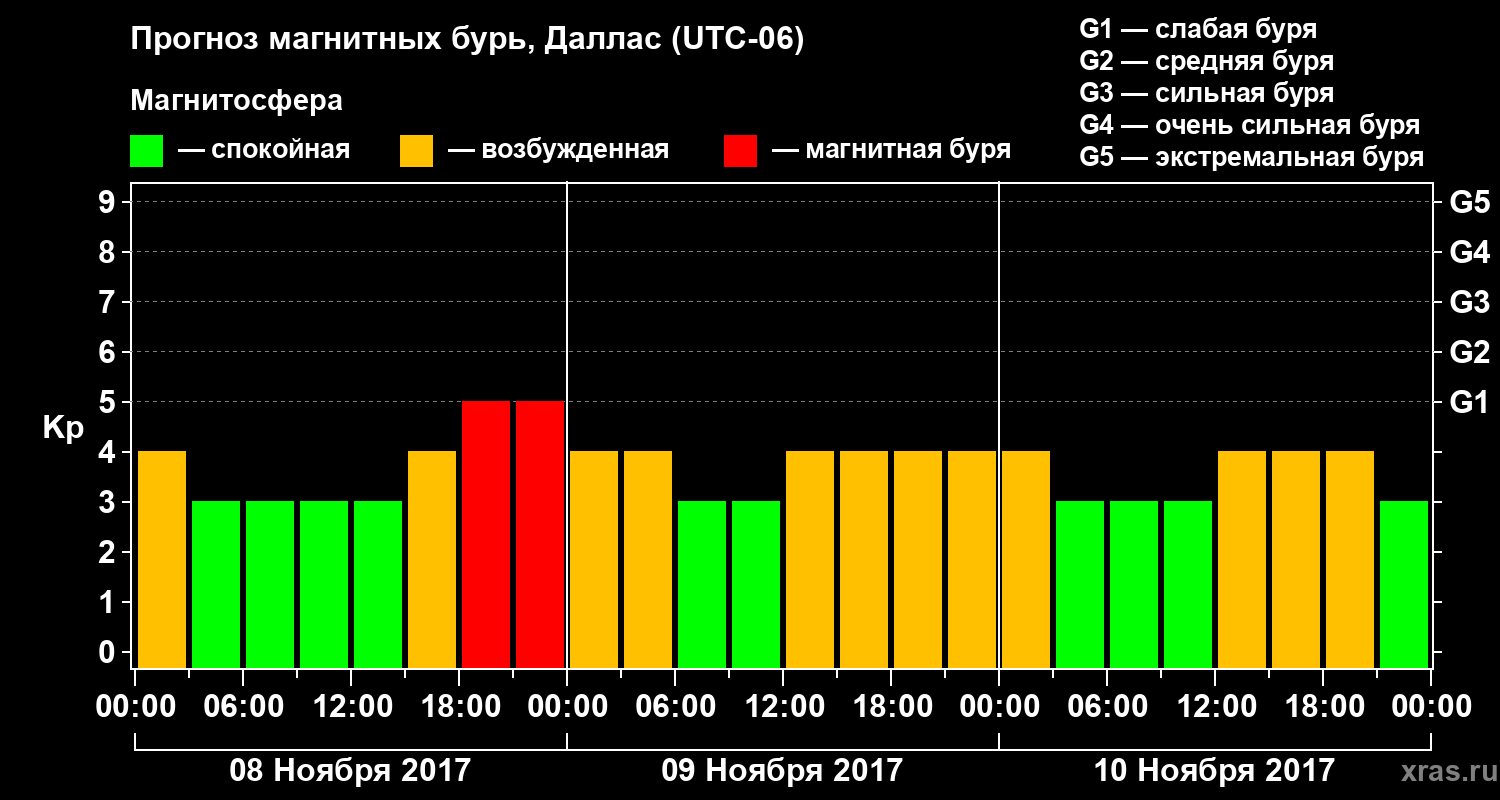
Task: Select 'G2 — средняя буря' legend line
Action: (x=1207, y=61)
